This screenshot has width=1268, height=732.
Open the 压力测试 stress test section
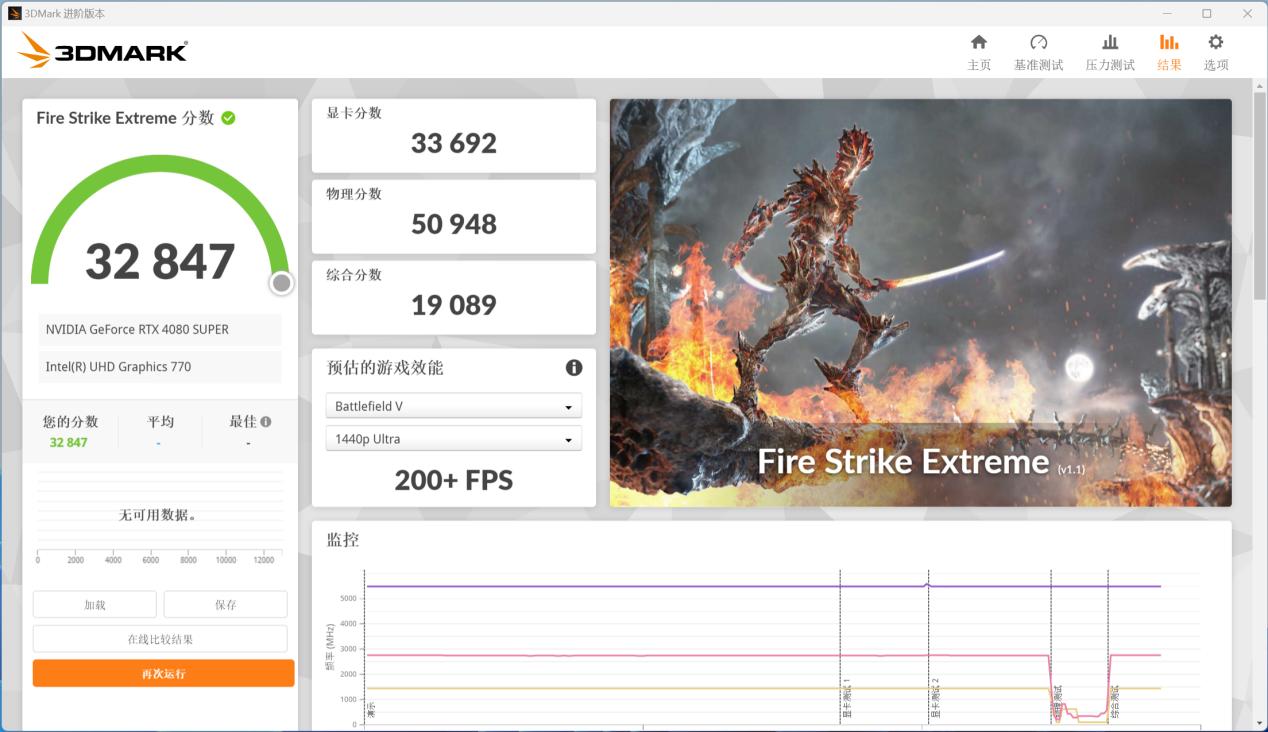pos(1110,50)
